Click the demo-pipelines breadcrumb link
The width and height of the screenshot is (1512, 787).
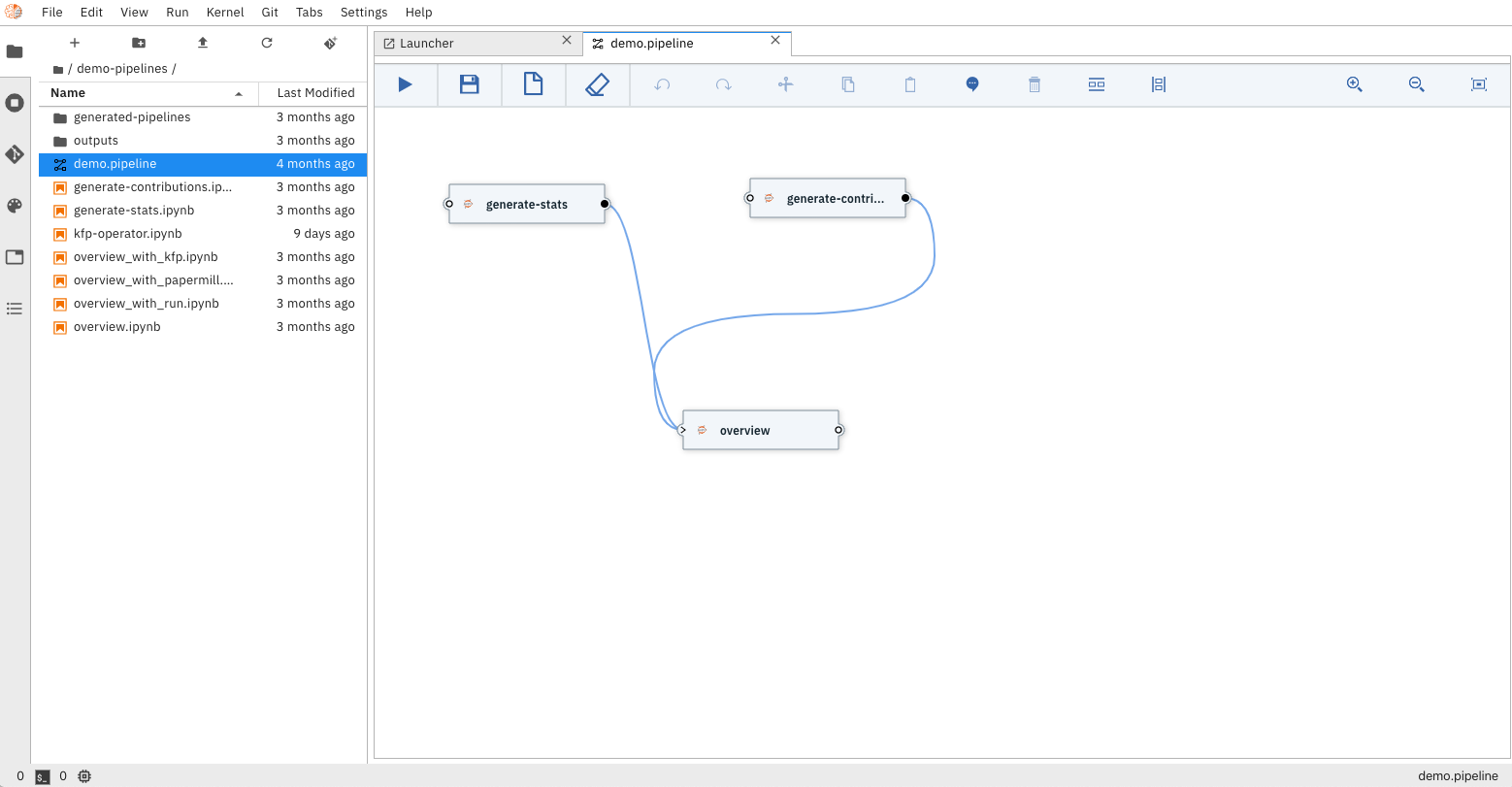122,69
